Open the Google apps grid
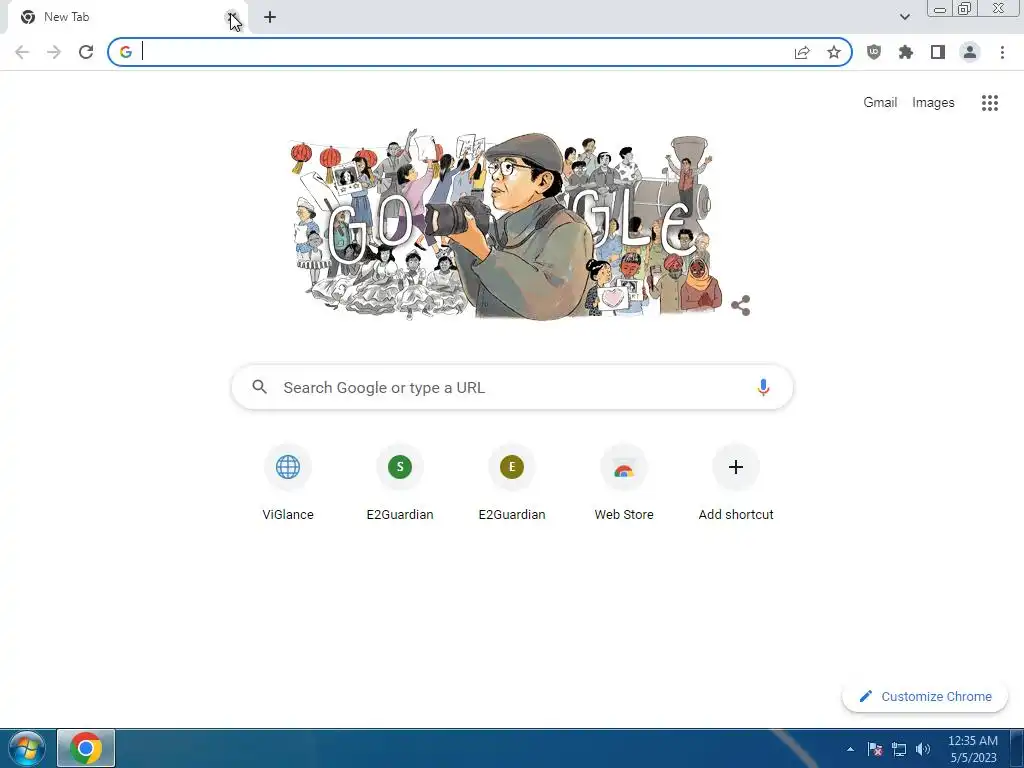Image resolution: width=1024 pixels, height=768 pixels. [990, 103]
